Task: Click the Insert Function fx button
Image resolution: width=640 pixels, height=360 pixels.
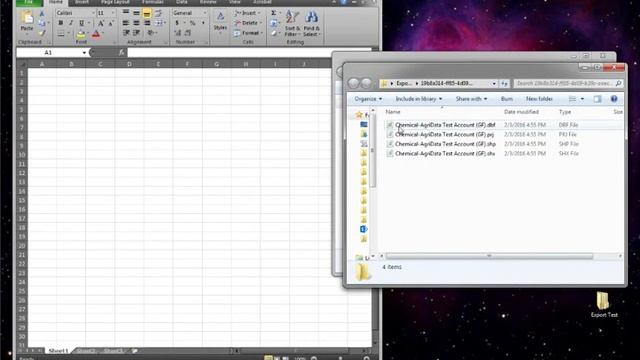Action: [x=121, y=53]
